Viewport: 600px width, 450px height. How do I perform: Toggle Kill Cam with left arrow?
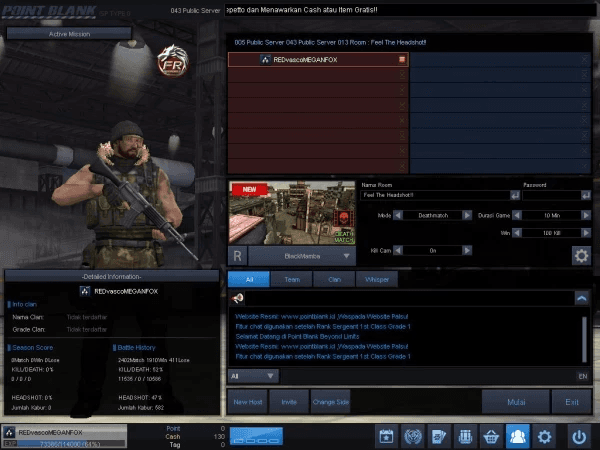coord(398,250)
